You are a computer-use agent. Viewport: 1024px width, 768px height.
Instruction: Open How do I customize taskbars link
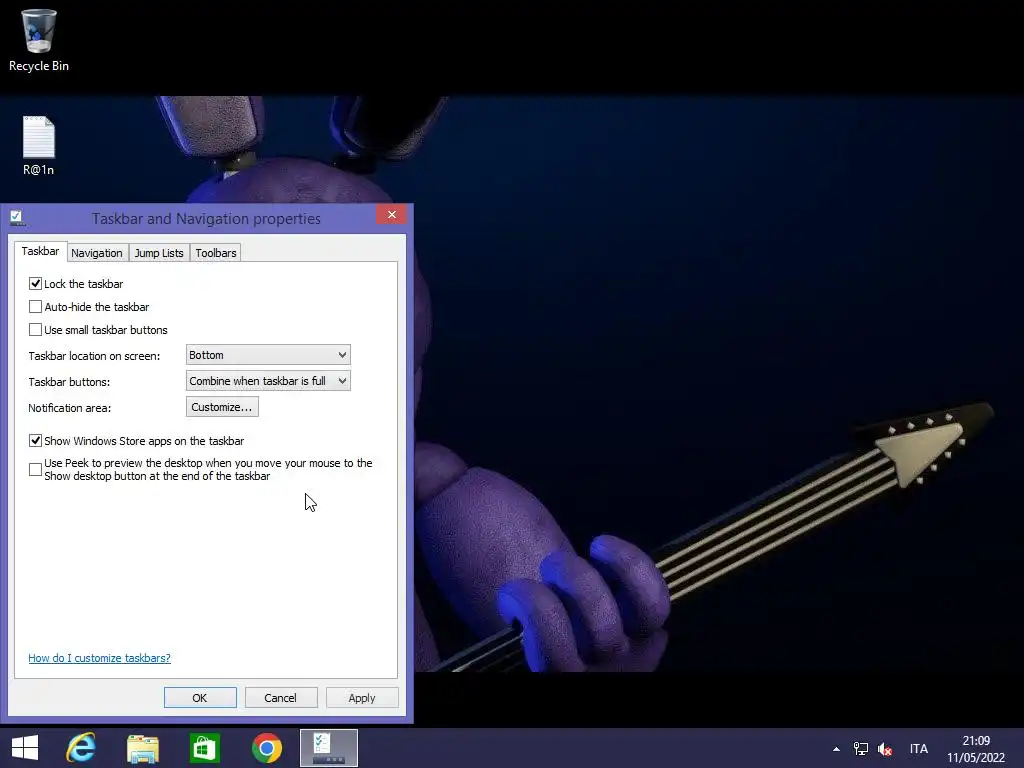(99, 658)
